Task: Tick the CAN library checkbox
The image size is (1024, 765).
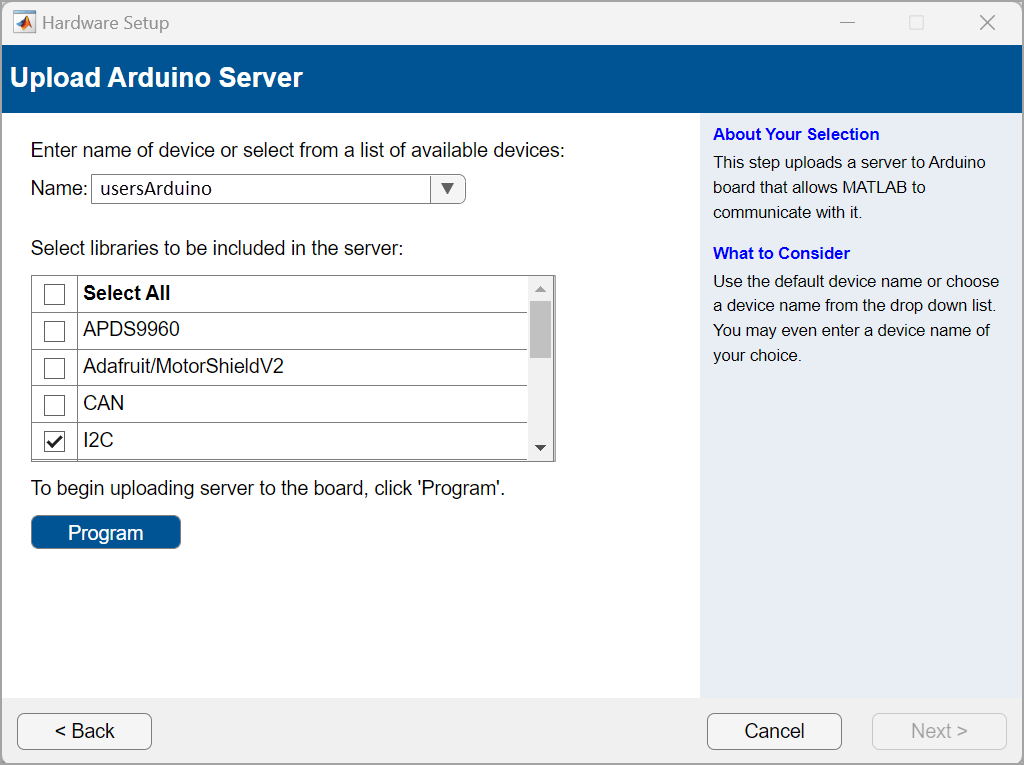Action: coord(55,405)
